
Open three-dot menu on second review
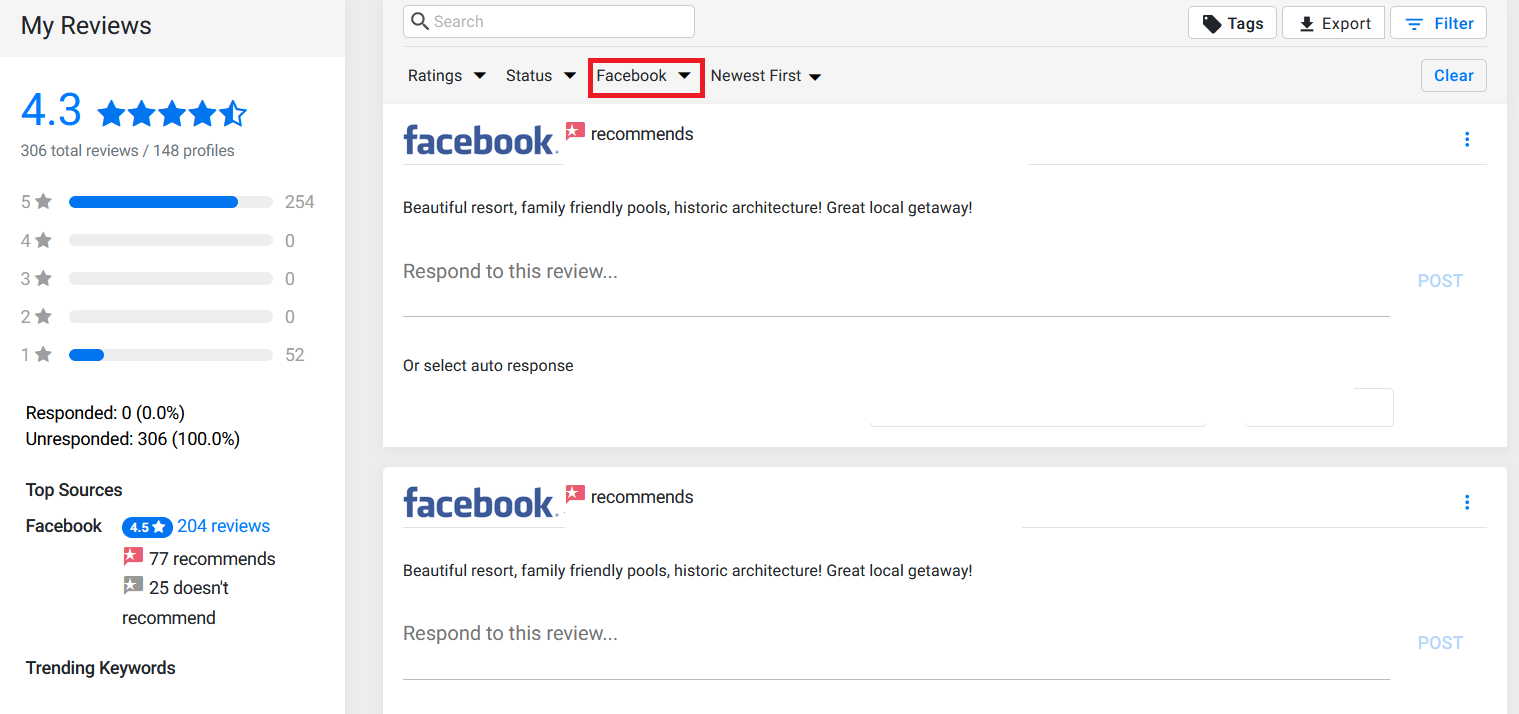click(x=1467, y=502)
